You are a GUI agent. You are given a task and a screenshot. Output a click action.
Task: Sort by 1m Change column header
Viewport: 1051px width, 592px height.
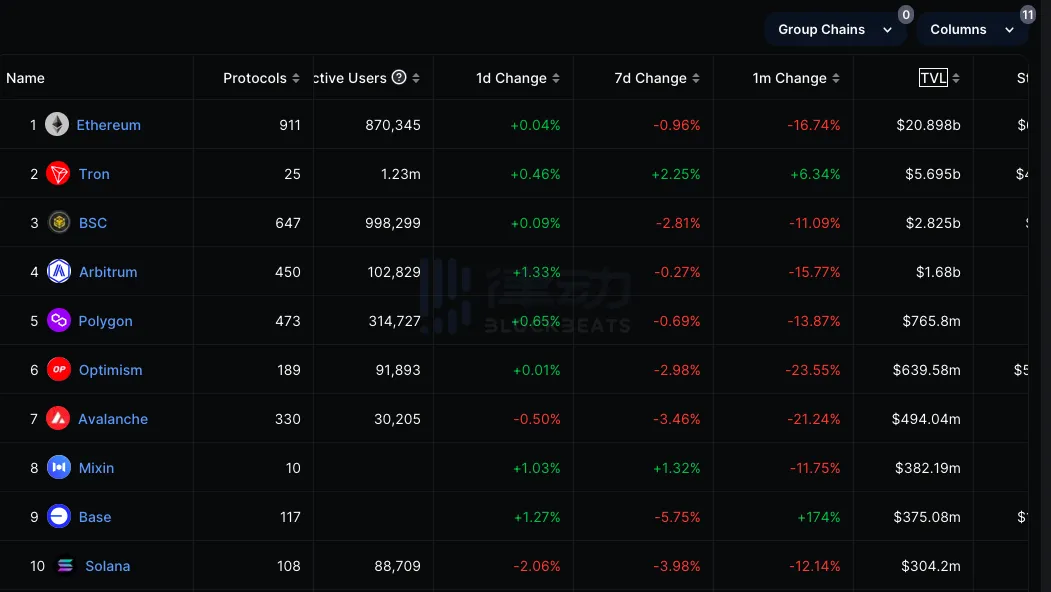(x=796, y=78)
